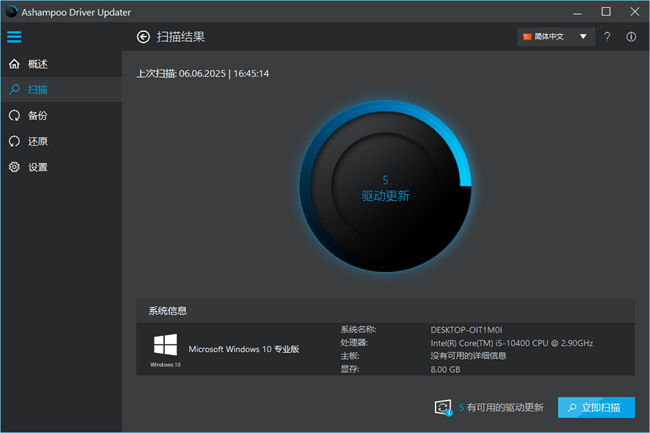Go to the 还原 restore section
The height and width of the screenshot is (433, 650).
point(38,142)
